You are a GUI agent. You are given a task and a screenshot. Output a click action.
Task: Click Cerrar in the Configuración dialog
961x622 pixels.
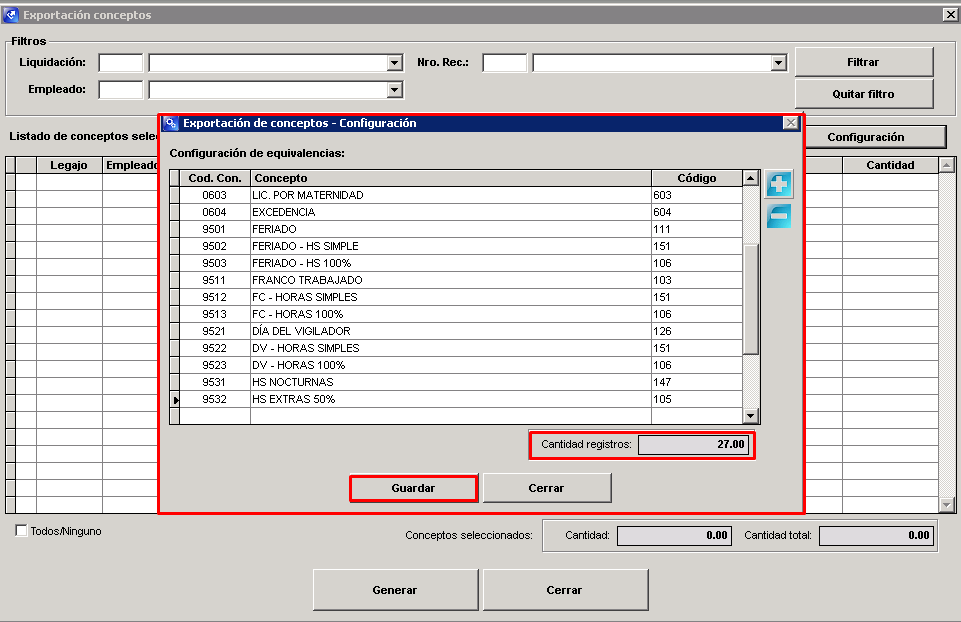coord(547,488)
